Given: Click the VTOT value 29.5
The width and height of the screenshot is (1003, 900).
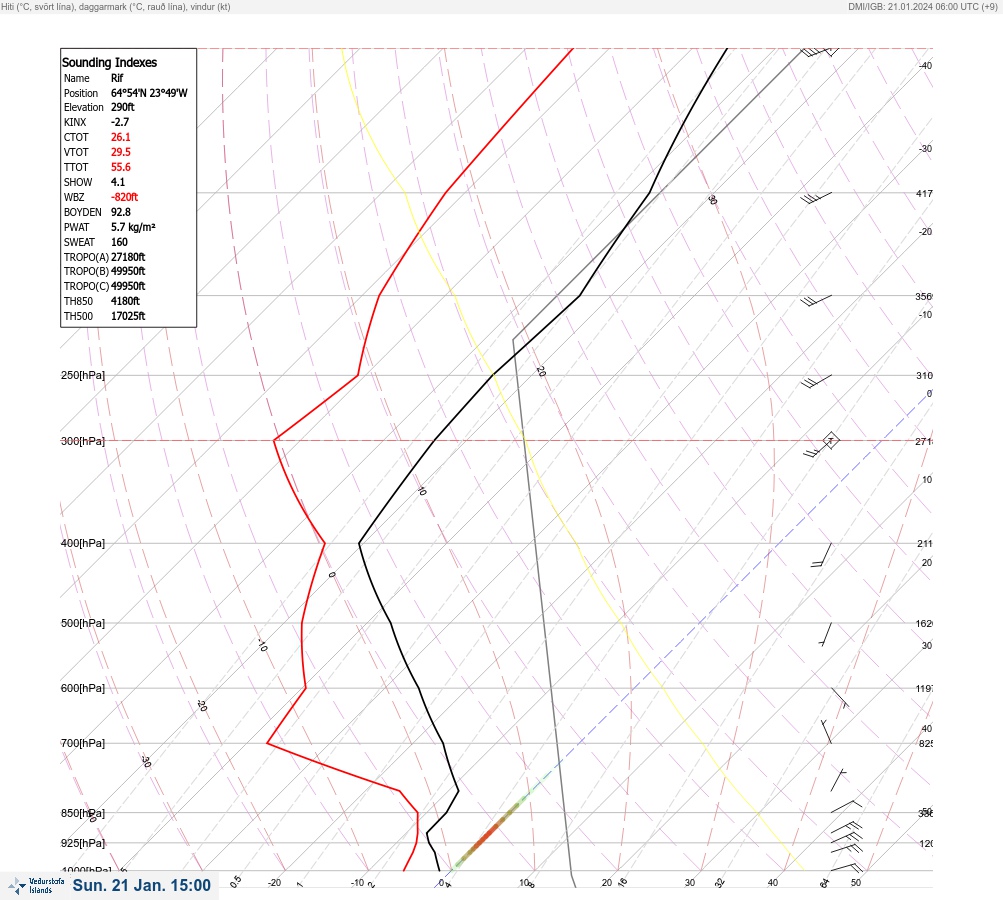Looking at the screenshot, I should tap(120, 152).
